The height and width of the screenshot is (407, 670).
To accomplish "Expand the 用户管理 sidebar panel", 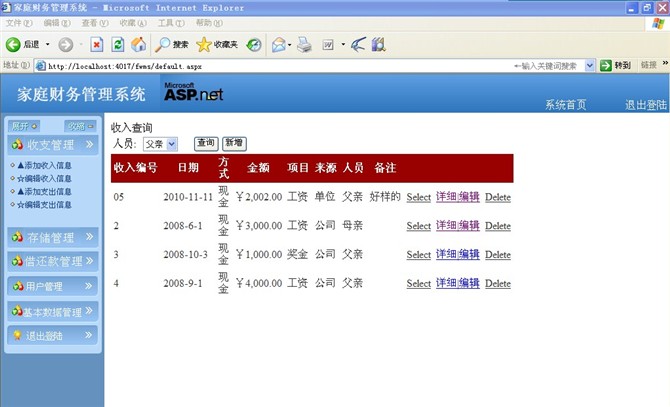I will 88,285.
